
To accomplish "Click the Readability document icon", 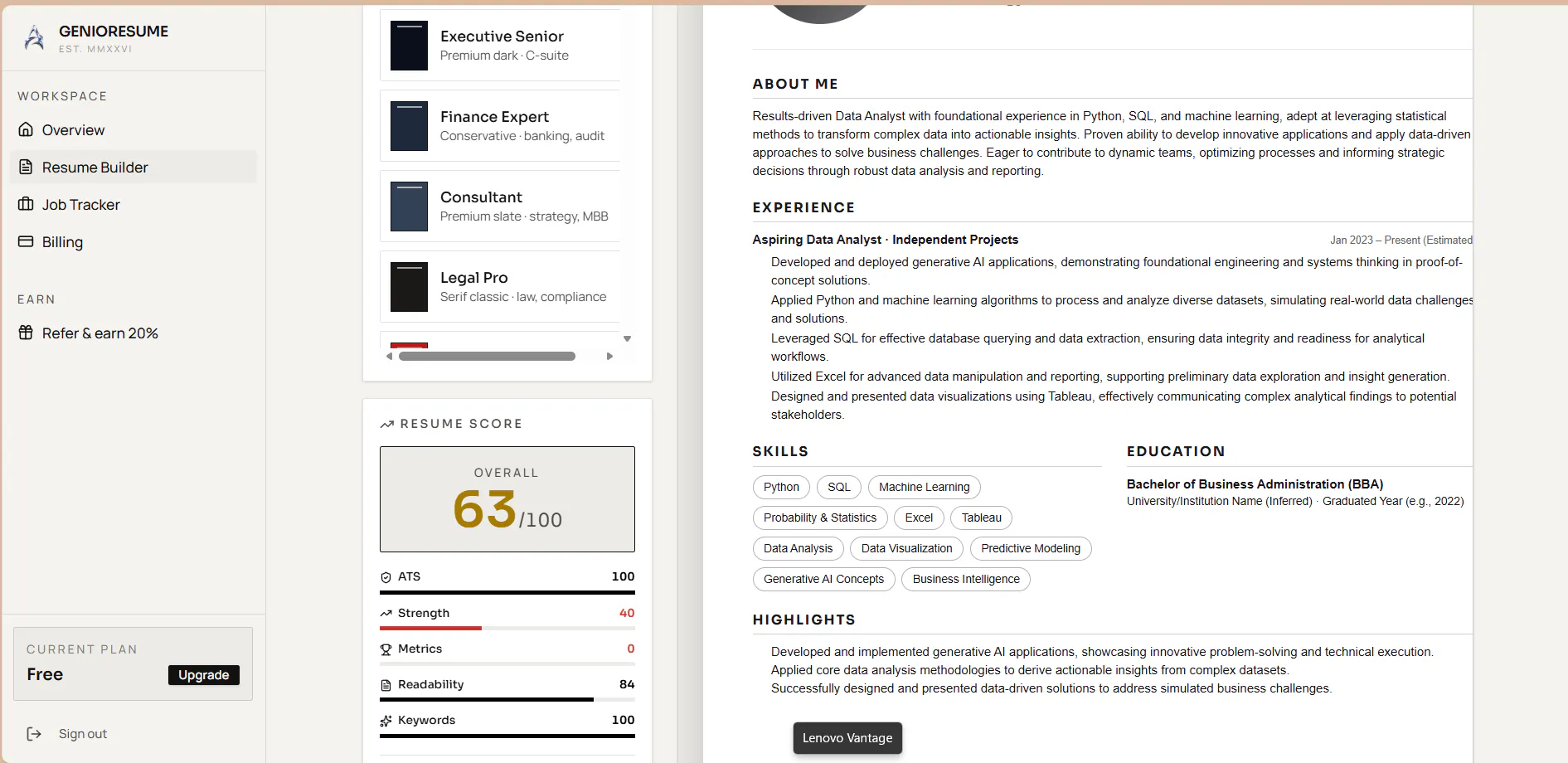I will (x=386, y=685).
